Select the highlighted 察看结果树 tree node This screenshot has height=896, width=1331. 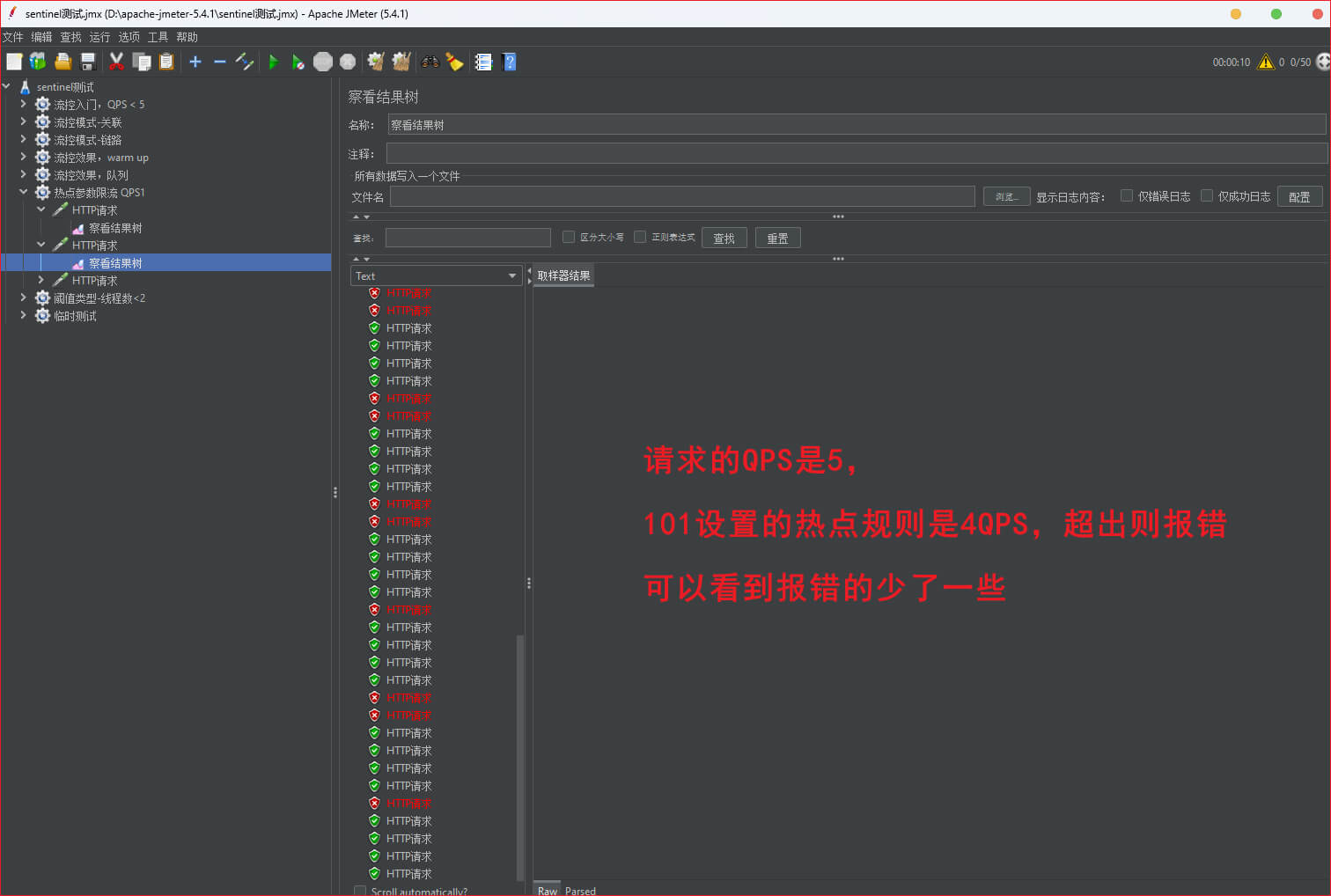tap(114, 263)
